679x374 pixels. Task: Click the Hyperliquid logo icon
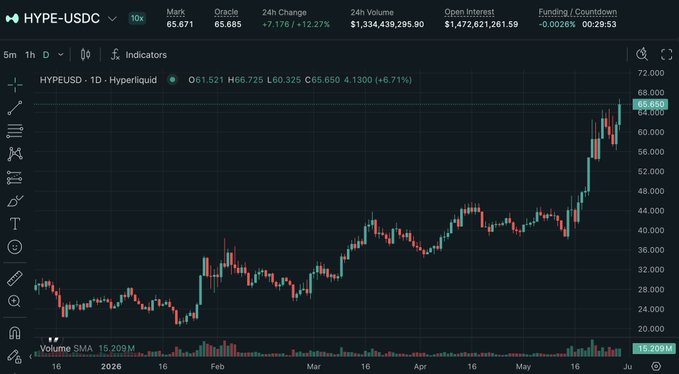pos(12,19)
